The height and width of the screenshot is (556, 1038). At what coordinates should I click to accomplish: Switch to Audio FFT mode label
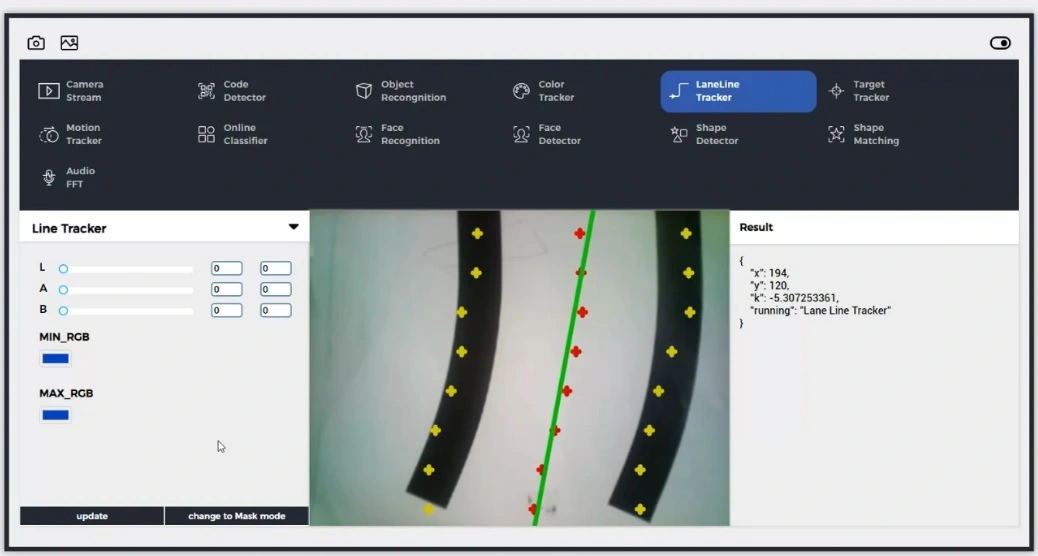pyautogui.click(x=79, y=177)
